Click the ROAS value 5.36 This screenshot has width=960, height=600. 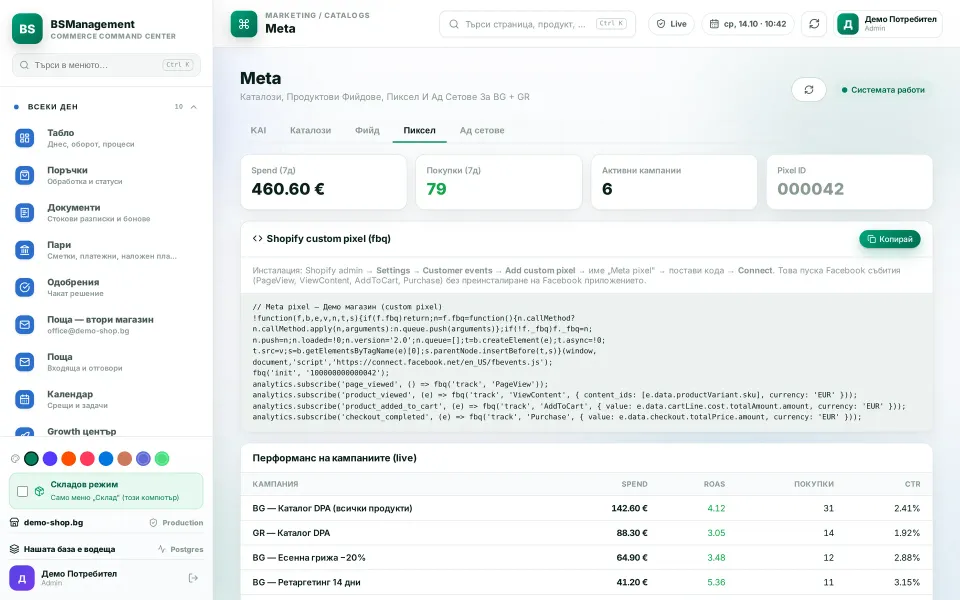click(x=716, y=582)
